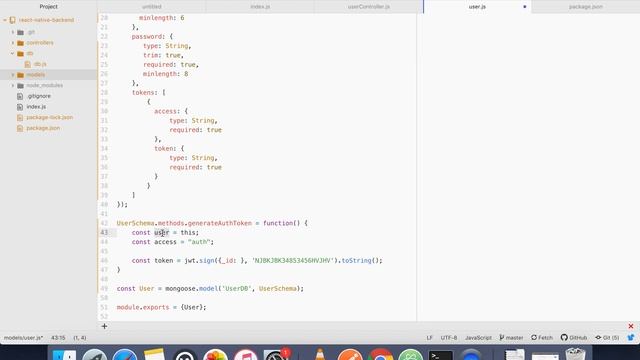Image resolution: width=640 pixels, height=360 pixels.
Task: Open iTunes from the dock
Action: pyautogui.click(x=245, y=355)
